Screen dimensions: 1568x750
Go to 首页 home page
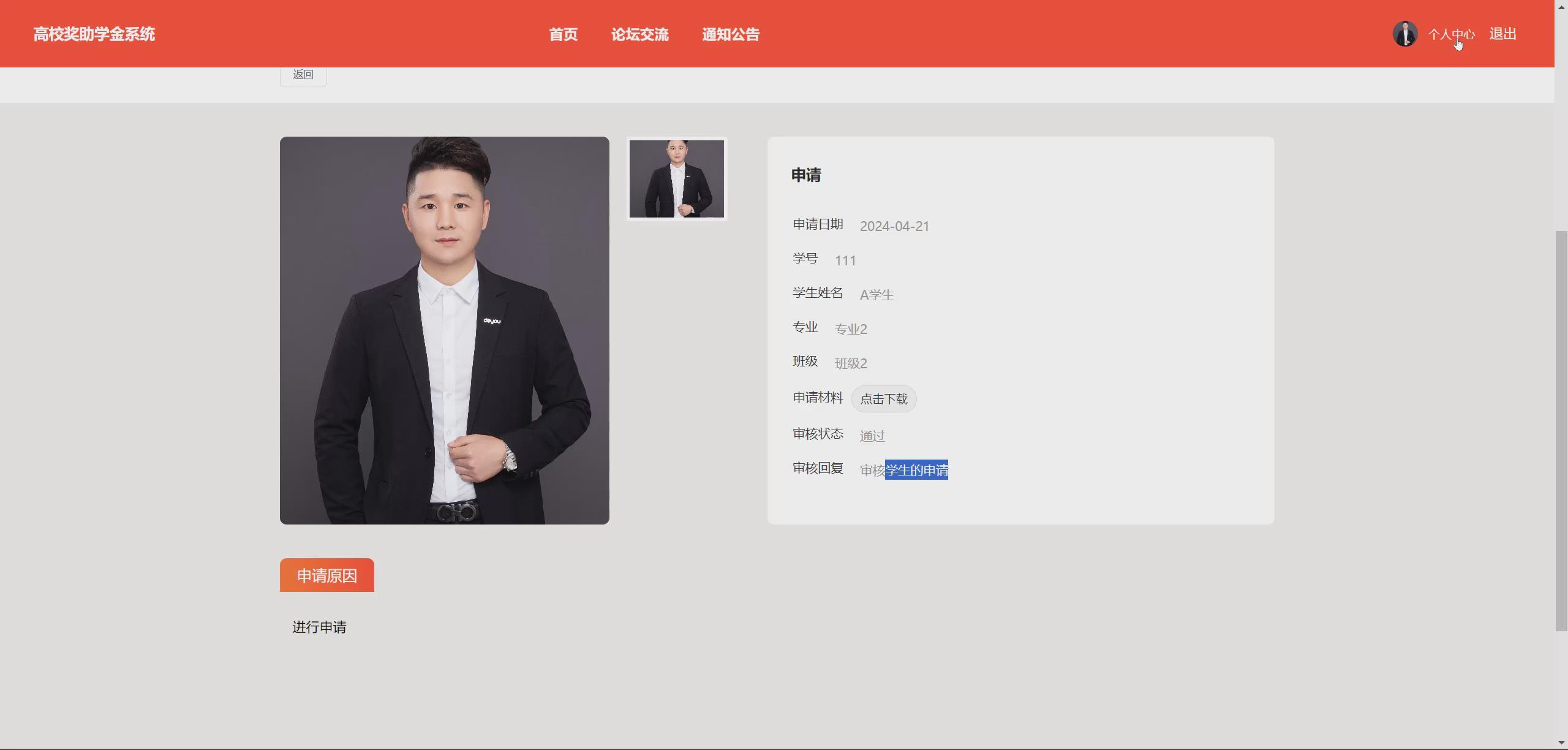563,34
